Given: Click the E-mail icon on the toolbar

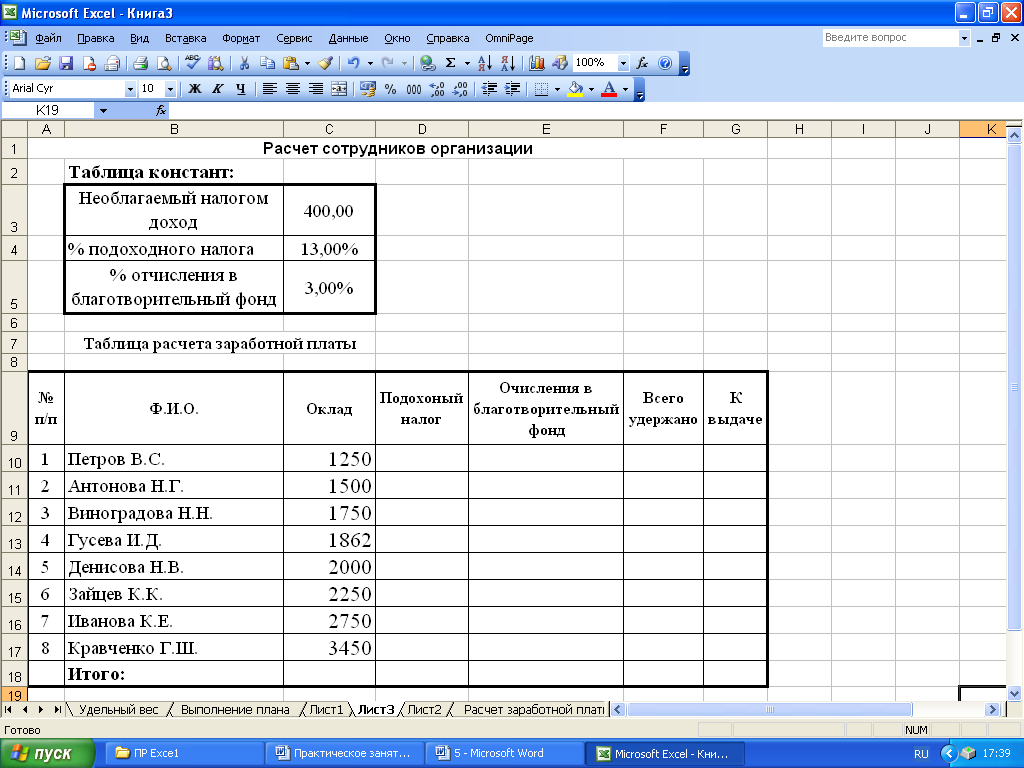Looking at the screenshot, I should (112, 63).
